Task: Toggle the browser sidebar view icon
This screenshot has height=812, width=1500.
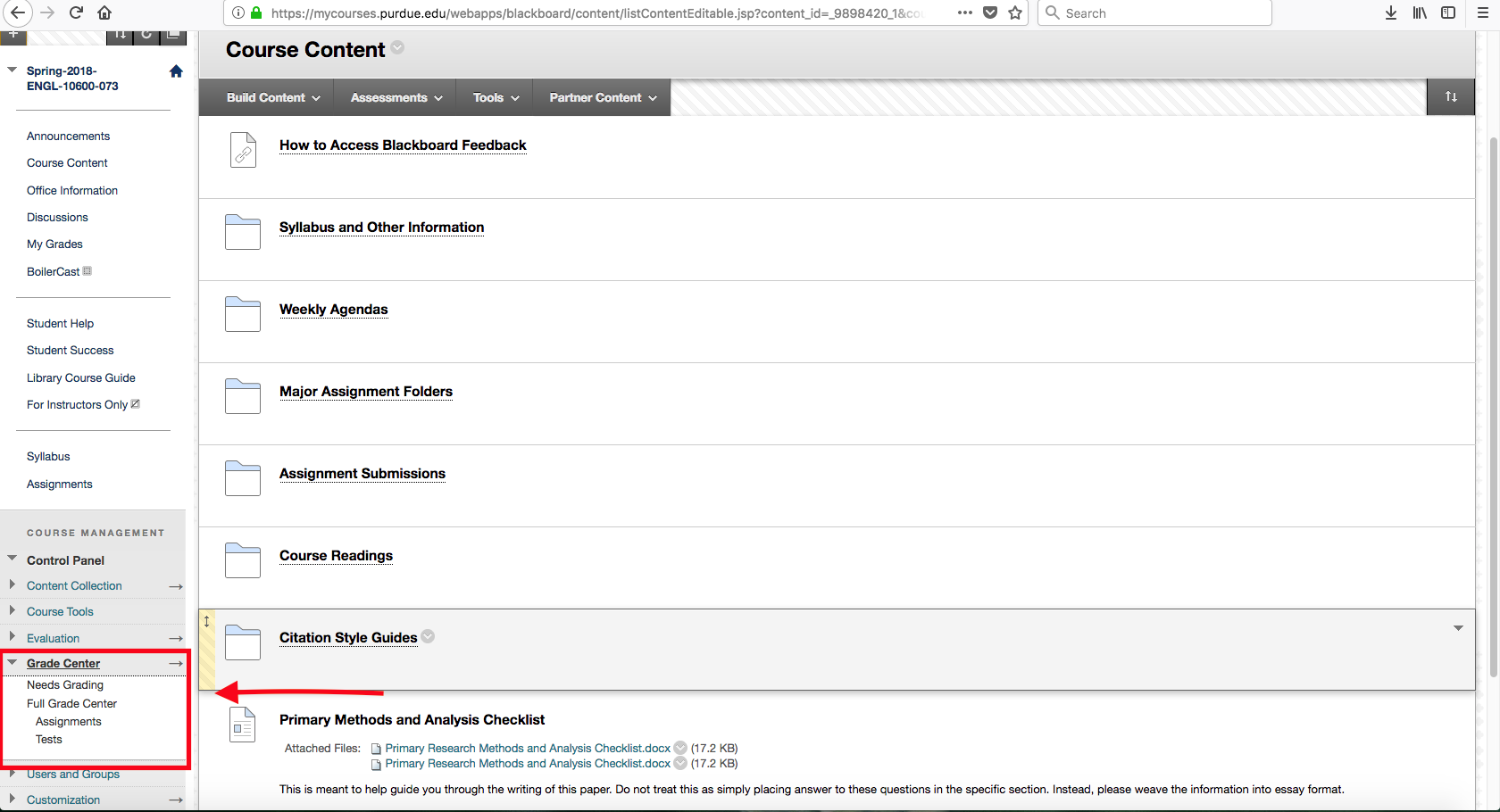Action: tap(1448, 12)
